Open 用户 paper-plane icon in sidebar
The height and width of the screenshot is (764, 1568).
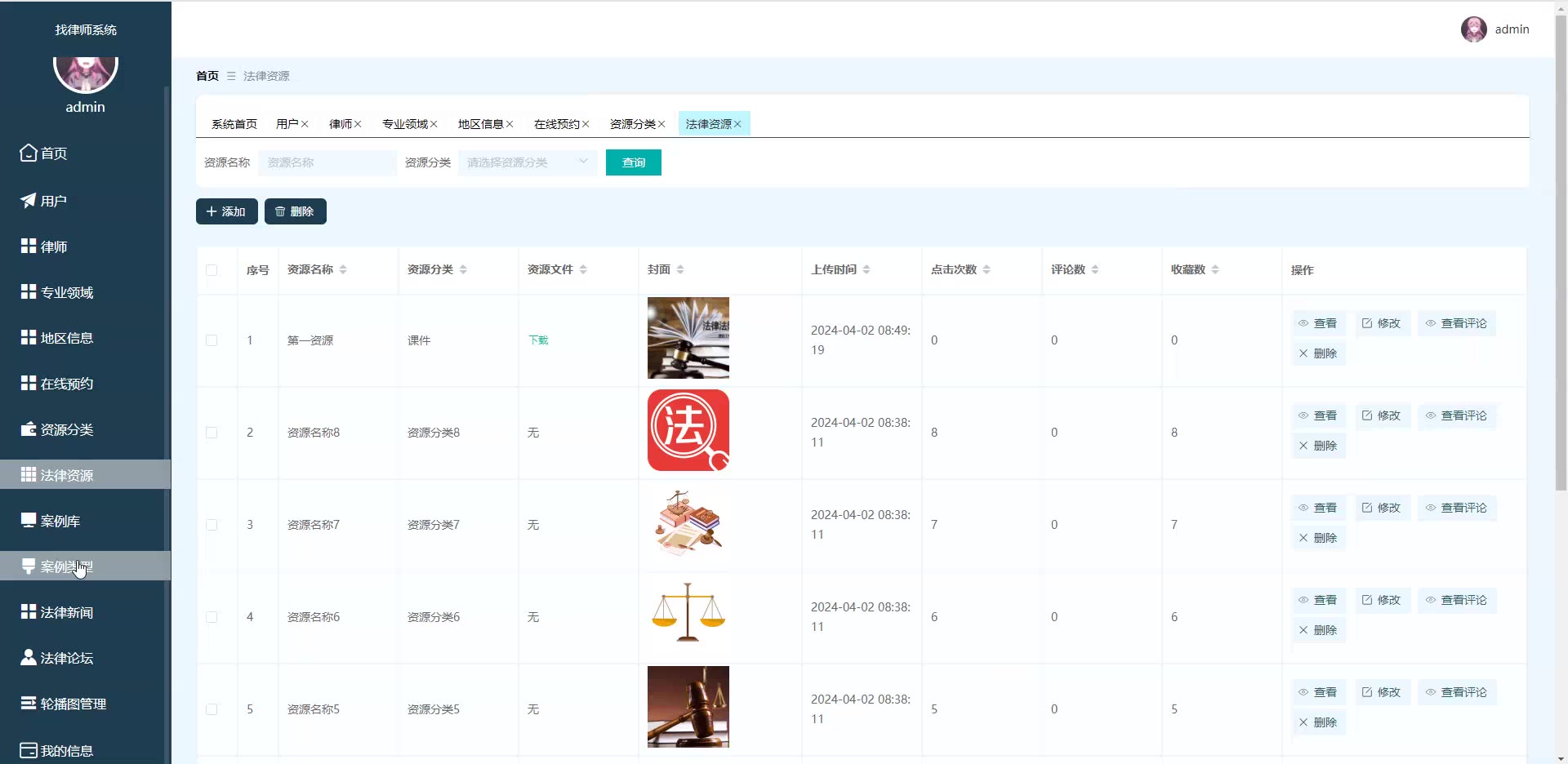coord(29,200)
